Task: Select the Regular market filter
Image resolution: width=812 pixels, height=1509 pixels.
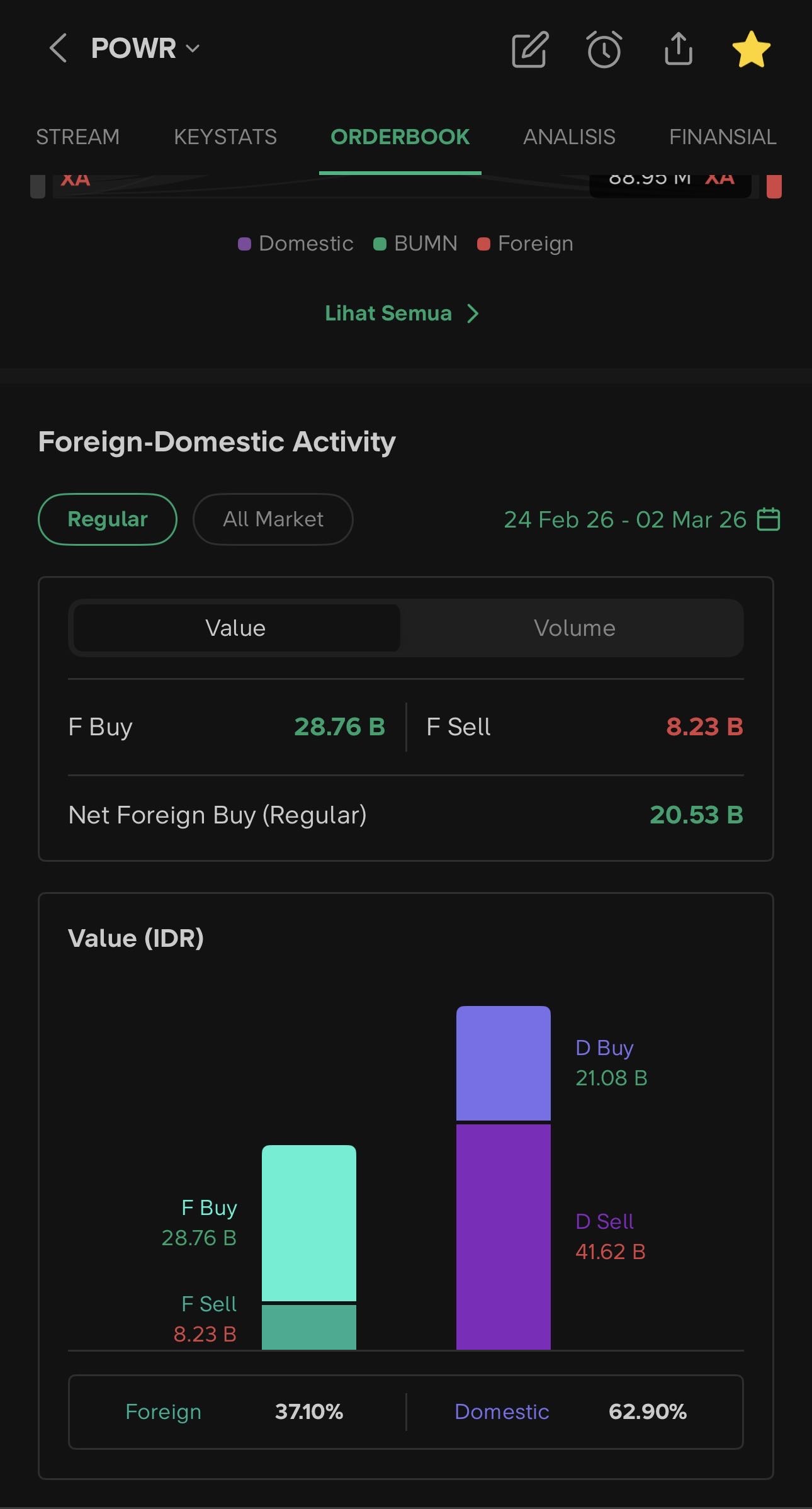Action: (x=108, y=519)
